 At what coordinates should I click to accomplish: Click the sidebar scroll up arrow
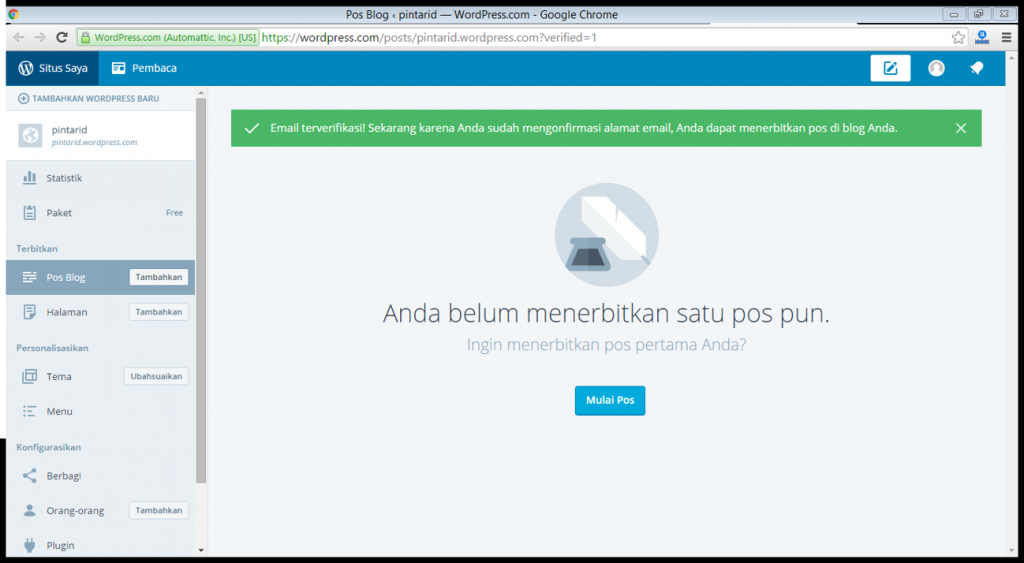(200, 93)
